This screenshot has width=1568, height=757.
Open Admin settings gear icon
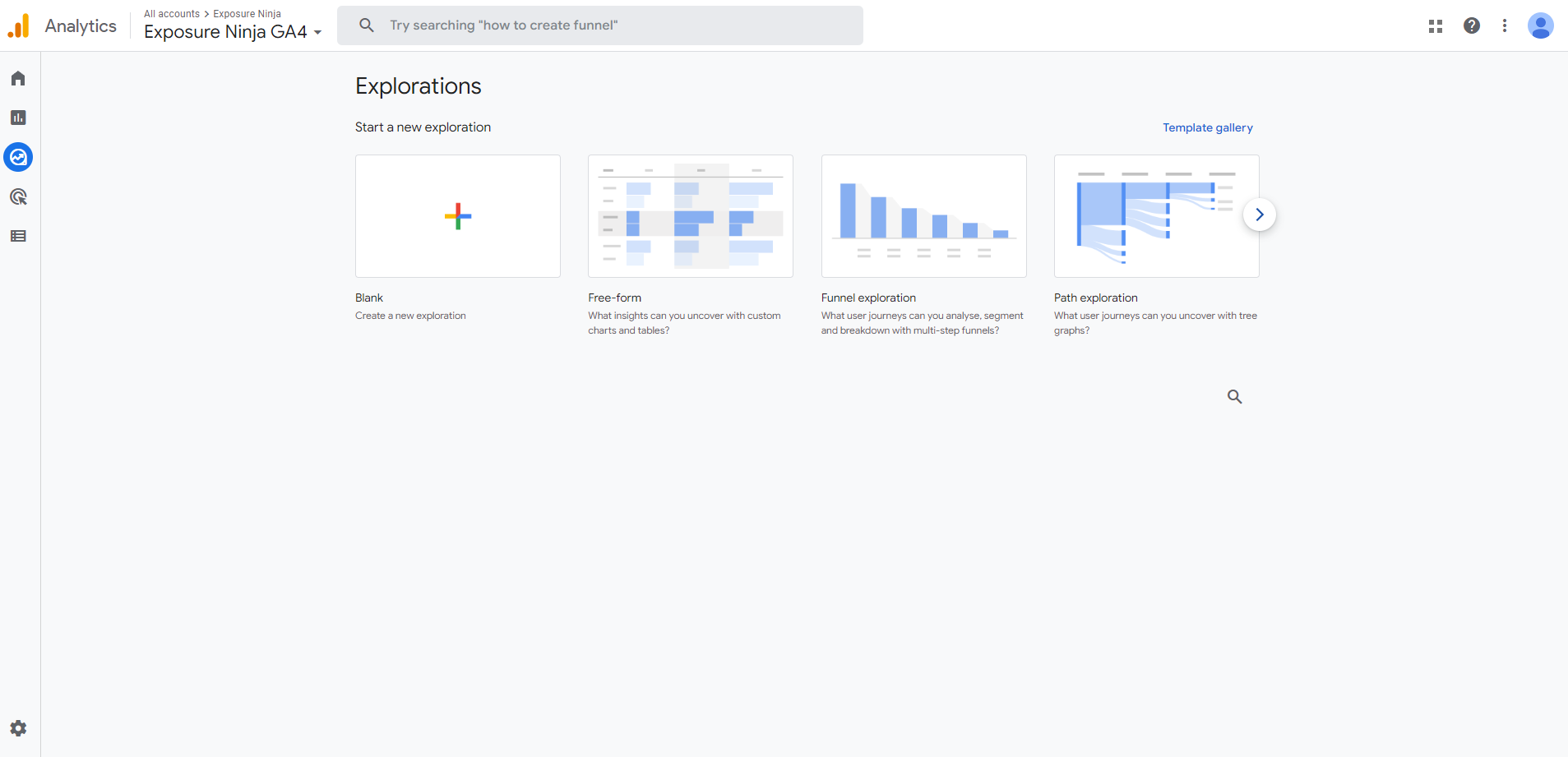click(18, 728)
